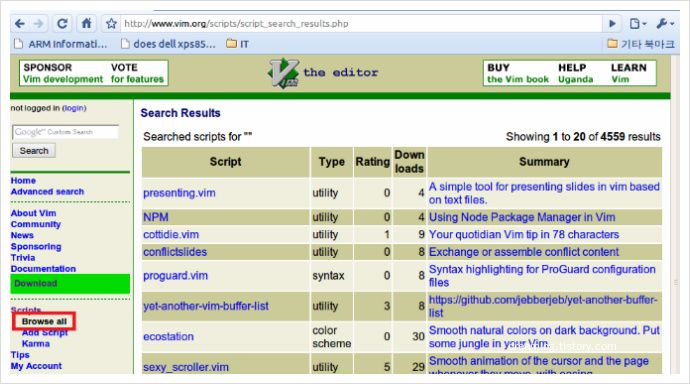The image size is (690, 384).
Task: Click Browse all scripts link
Action: tap(44, 322)
